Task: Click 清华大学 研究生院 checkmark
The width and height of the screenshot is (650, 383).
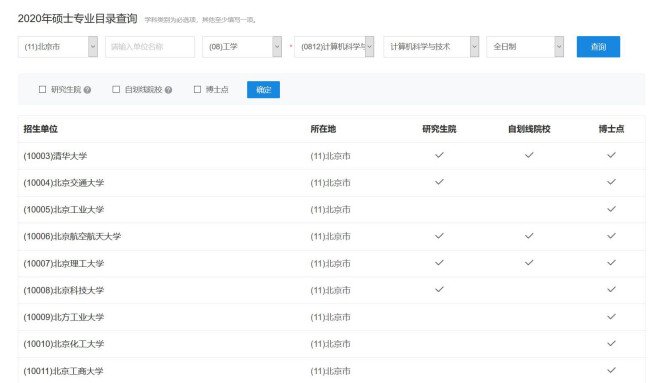Action: [x=439, y=155]
